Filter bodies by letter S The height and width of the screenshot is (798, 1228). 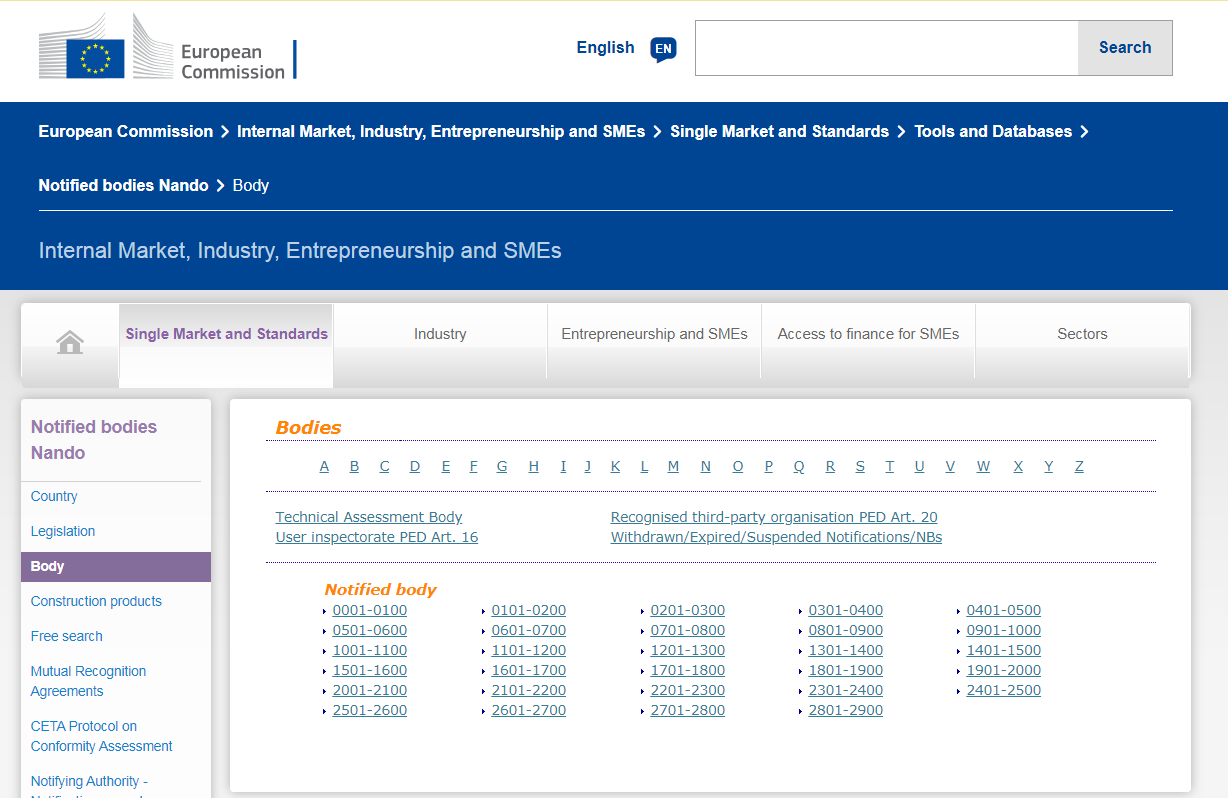(860, 466)
